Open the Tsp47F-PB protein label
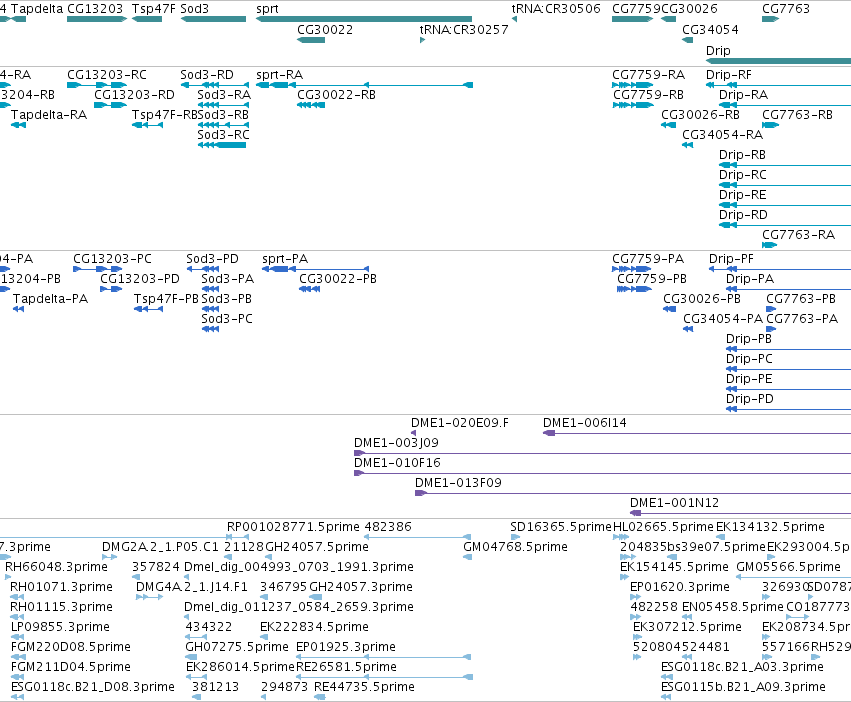The image size is (851, 702). click(x=167, y=299)
